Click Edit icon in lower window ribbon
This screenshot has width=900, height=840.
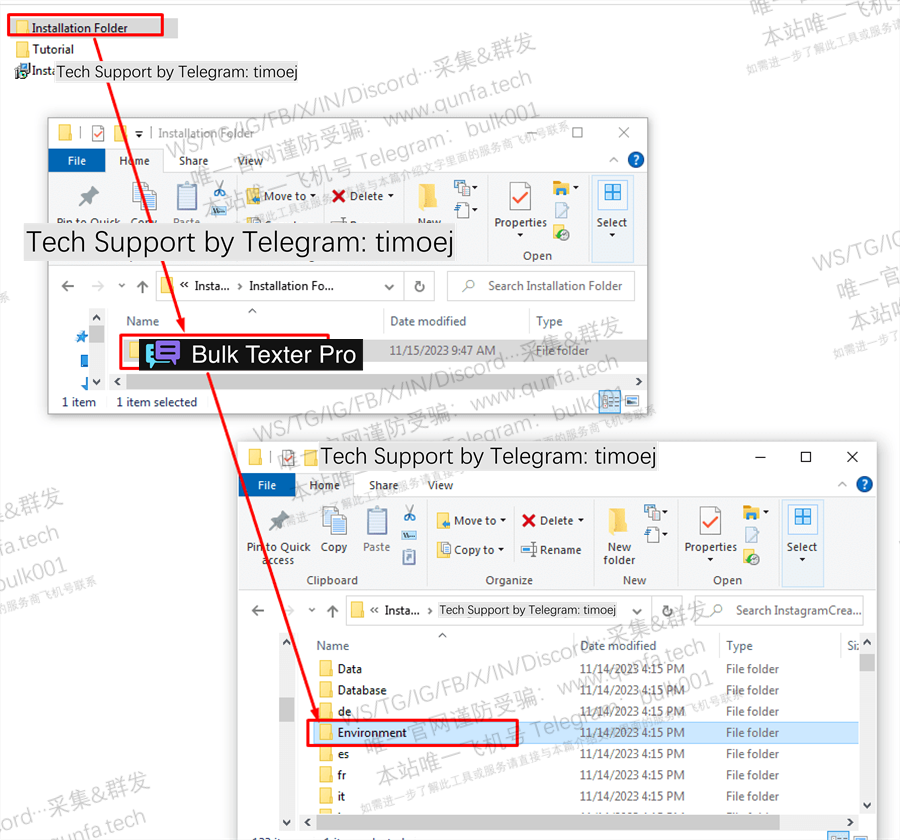click(751, 535)
